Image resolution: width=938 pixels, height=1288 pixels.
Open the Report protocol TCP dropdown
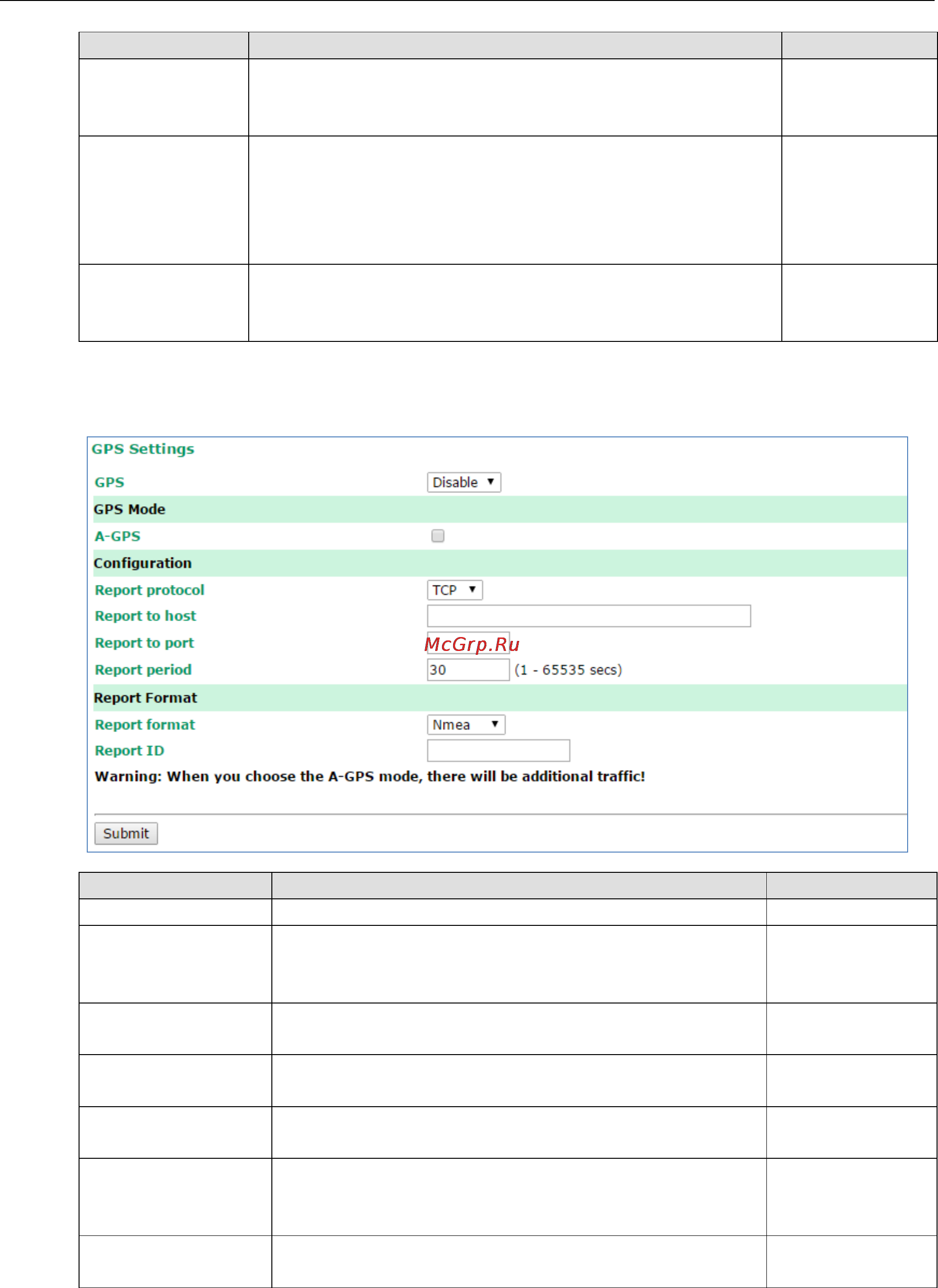[x=455, y=590]
